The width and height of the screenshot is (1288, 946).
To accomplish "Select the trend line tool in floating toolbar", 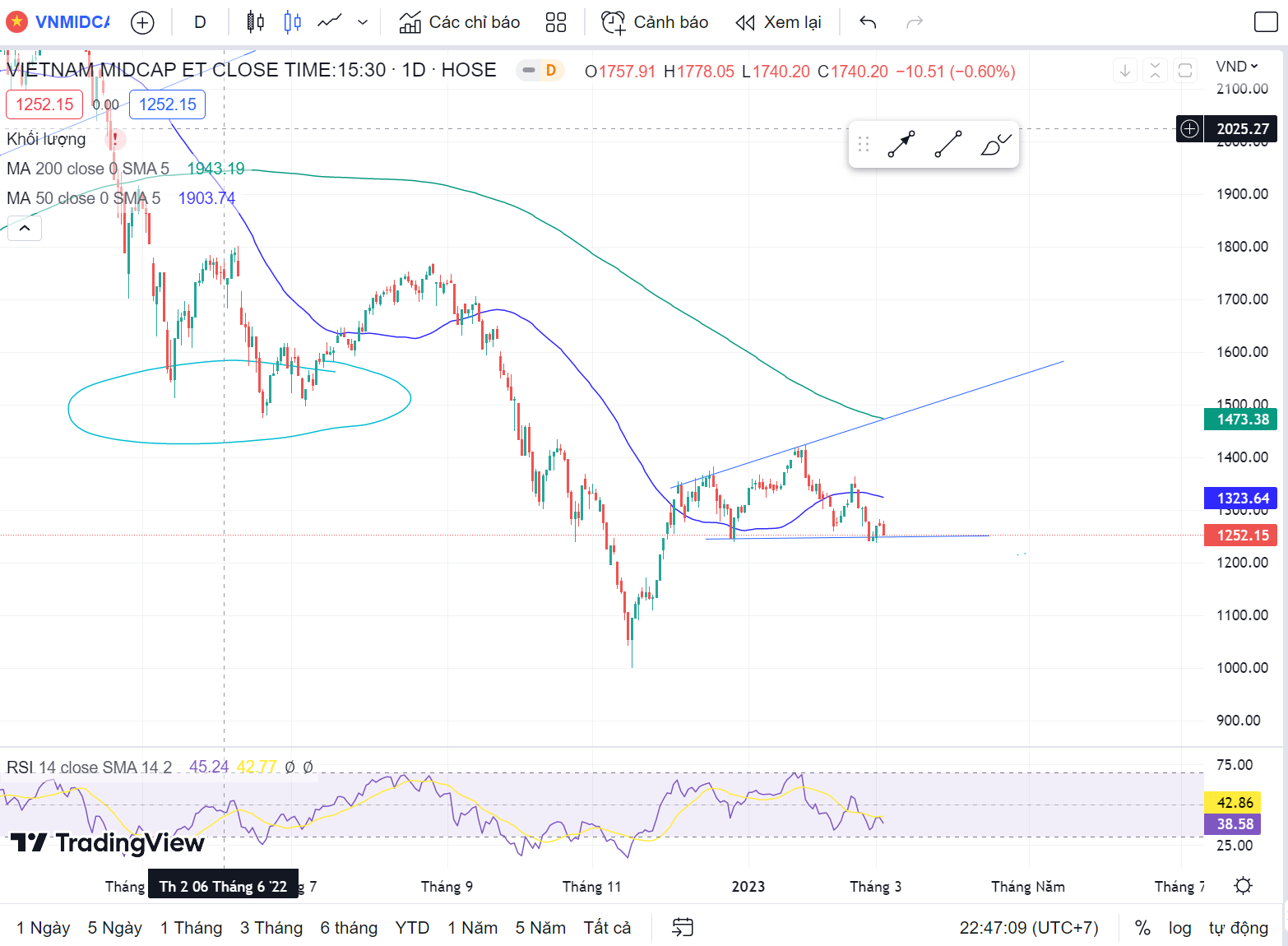I will click(948, 145).
